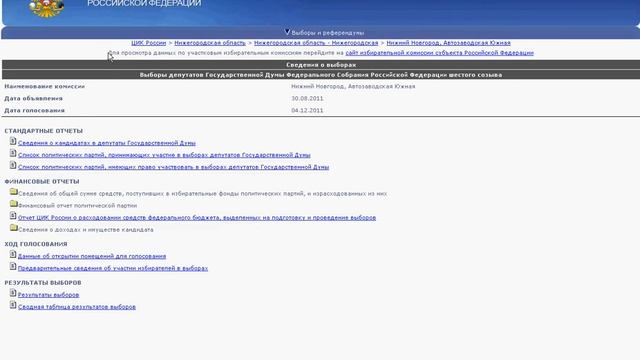Click the «Дата объявления» label
640x360 pixels.
pos(33,98)
